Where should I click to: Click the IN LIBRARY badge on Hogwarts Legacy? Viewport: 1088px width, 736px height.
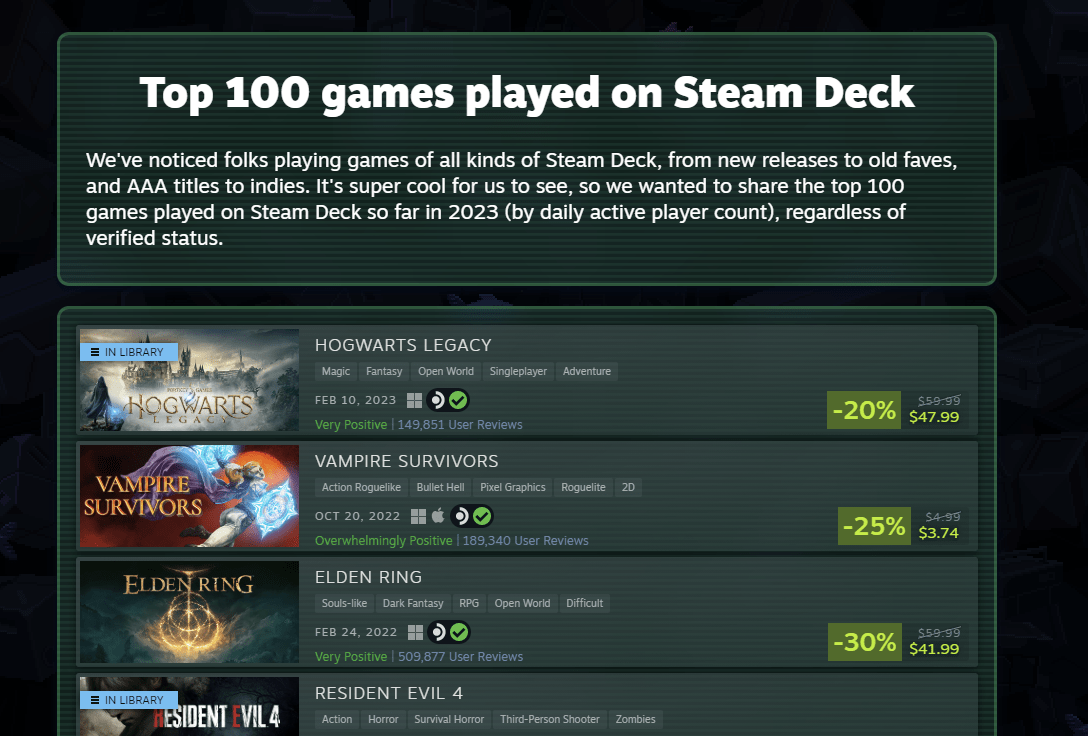click(128, 351)
